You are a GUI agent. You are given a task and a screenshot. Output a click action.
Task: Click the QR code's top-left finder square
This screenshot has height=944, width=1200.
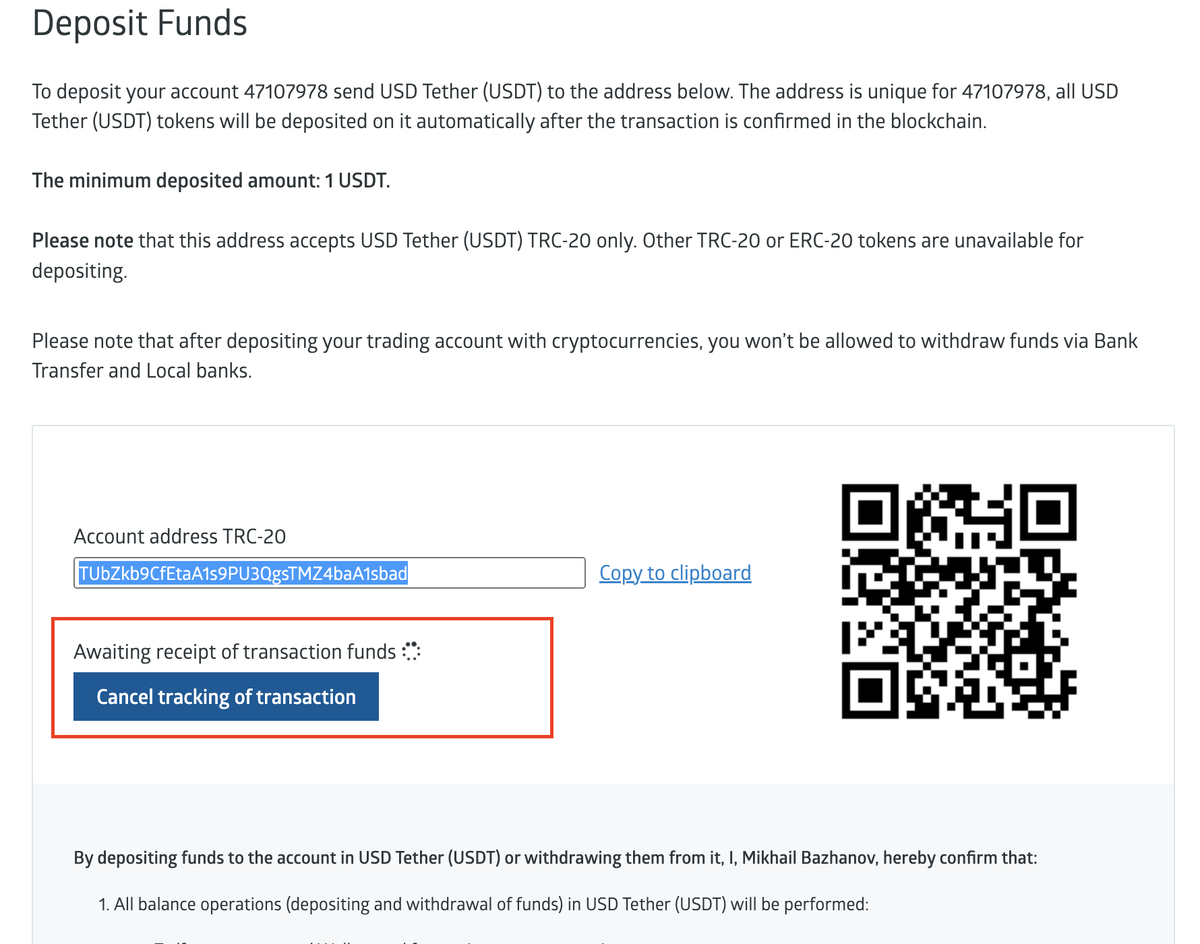[x=874, y=516]
